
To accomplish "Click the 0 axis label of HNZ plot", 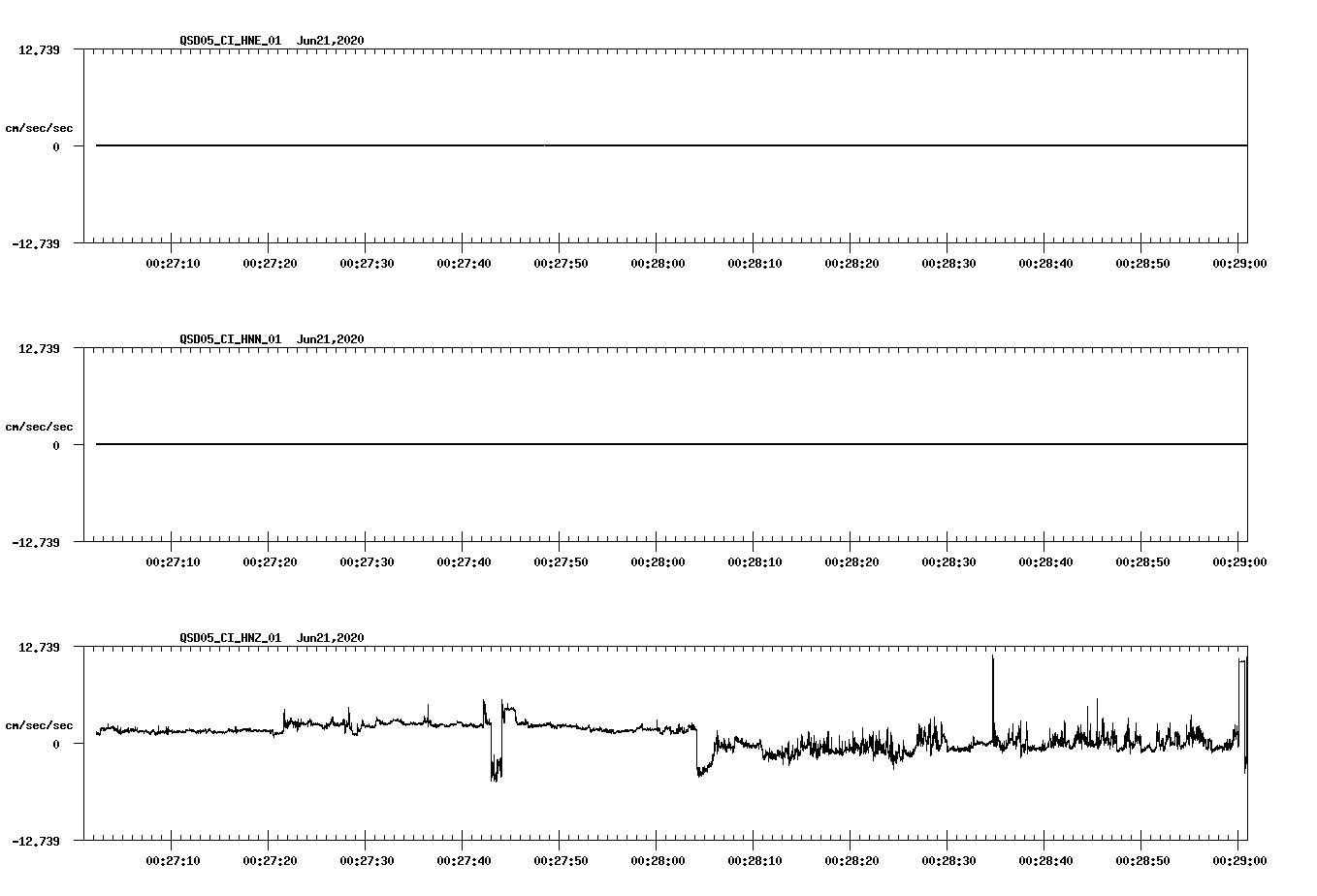I will tap(56, 744).
